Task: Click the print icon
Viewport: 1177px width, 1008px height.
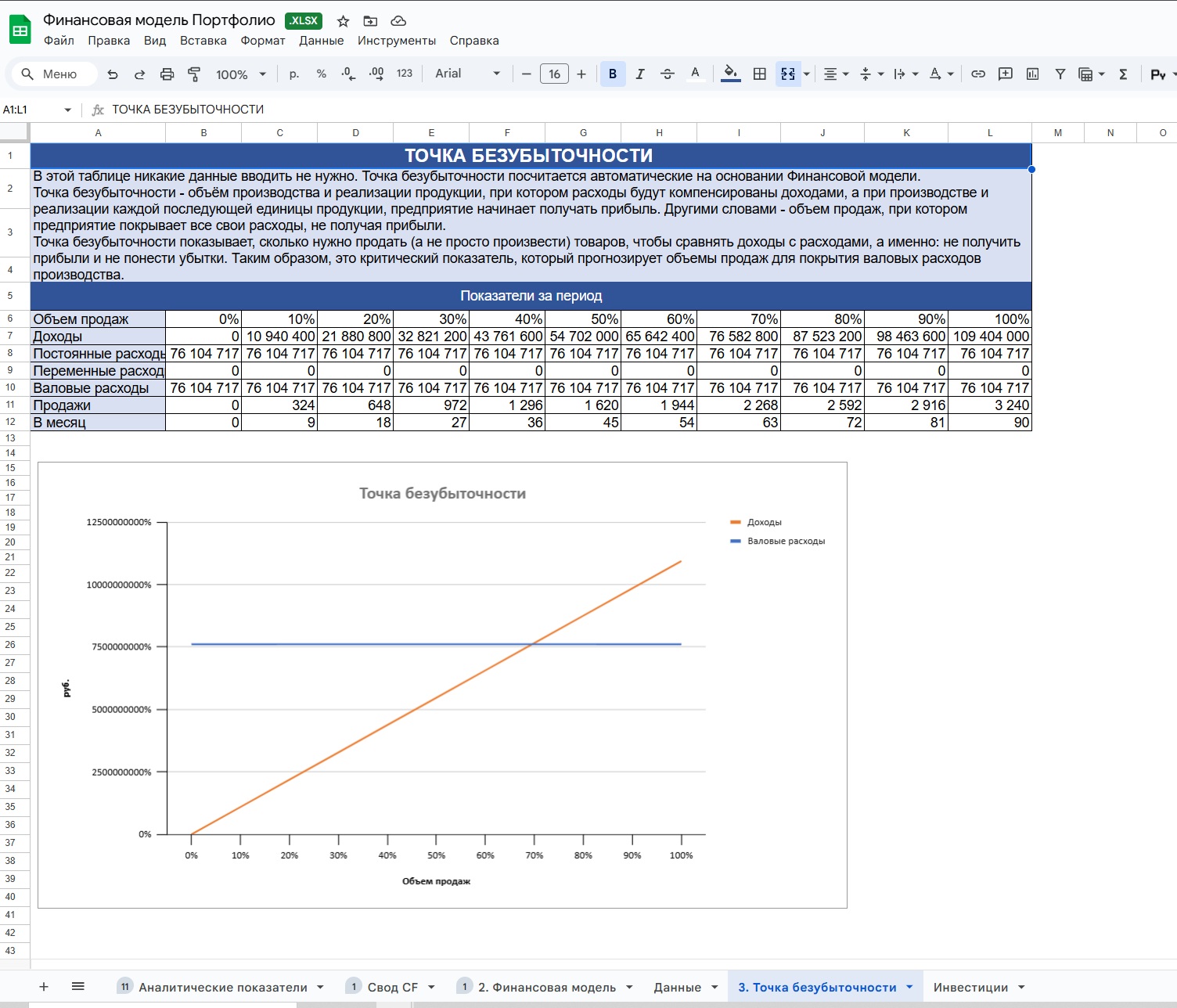Action: click(167, 74)
